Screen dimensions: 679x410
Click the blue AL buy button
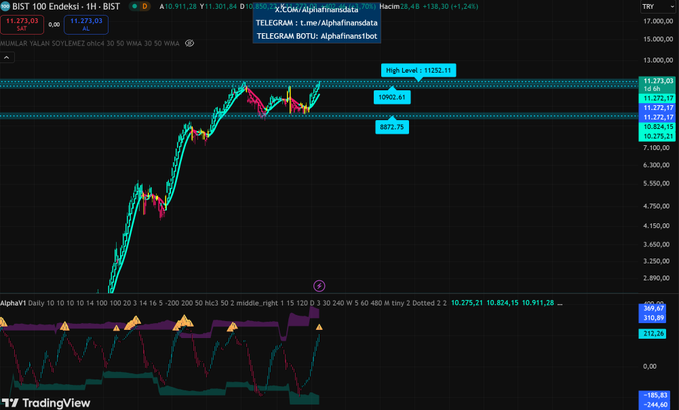coord(86,24)
